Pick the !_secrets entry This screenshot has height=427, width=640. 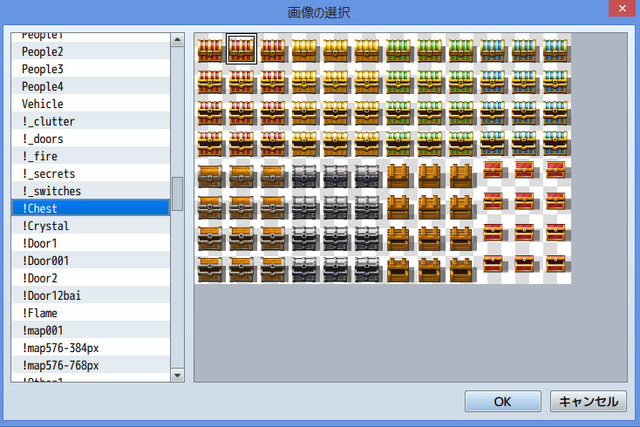click(x=91, y=173)
